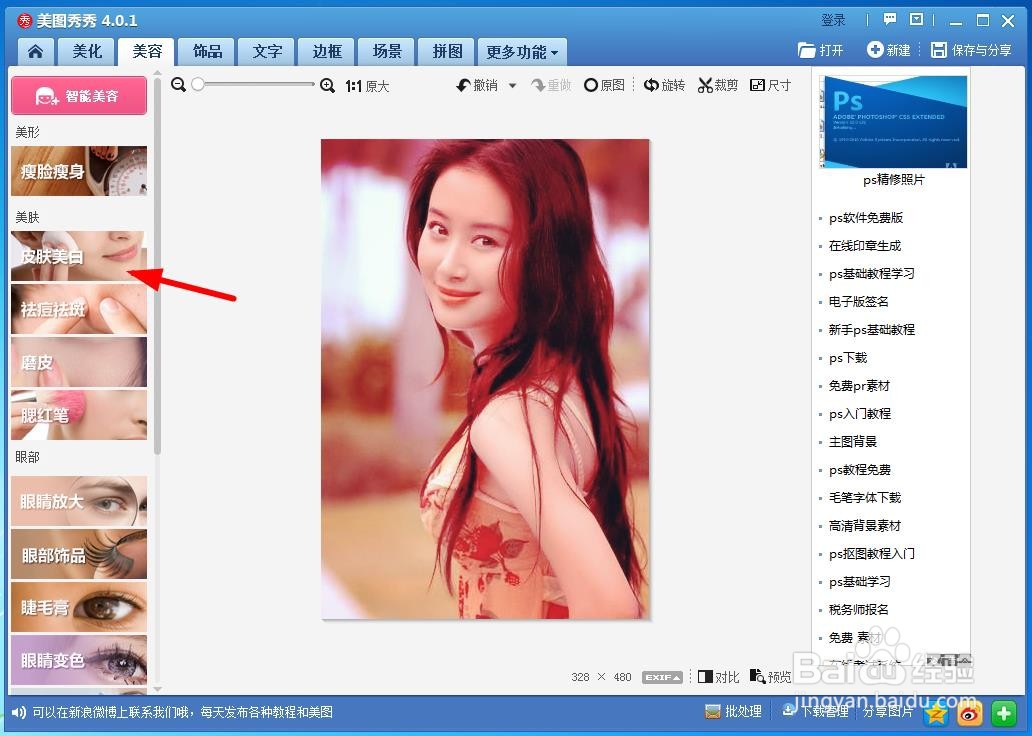
Task: Switch to the 场景 tab
Action: click(387, 51)
